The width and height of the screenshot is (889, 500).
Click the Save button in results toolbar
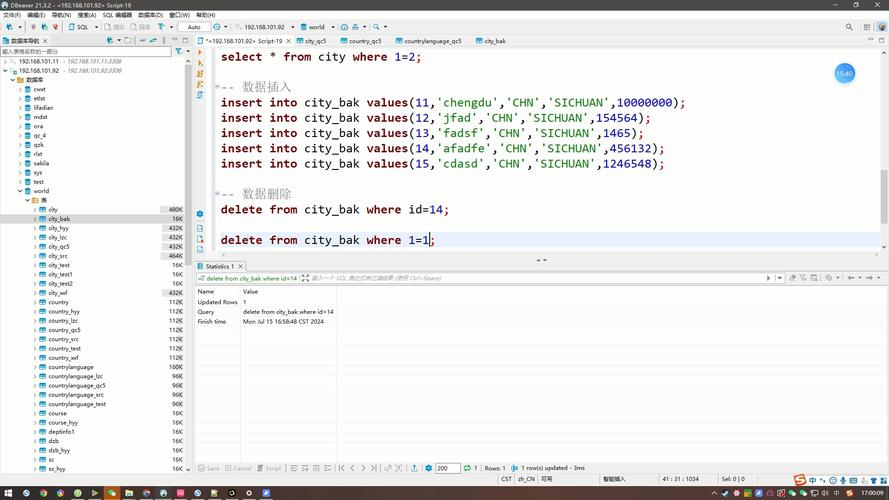209,468
